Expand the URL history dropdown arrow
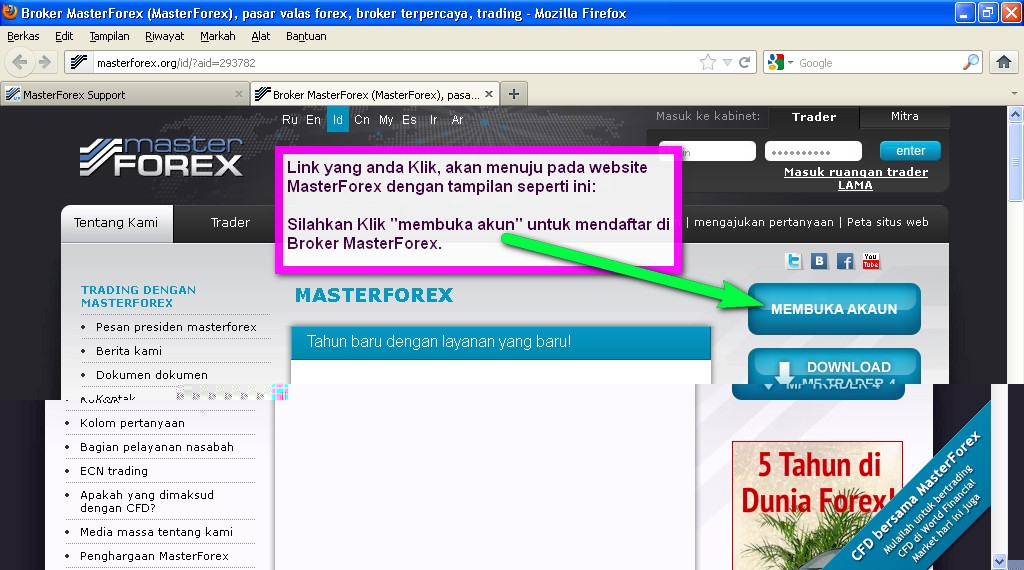This screenshot has height=570, width=1024. click(728, 63)
